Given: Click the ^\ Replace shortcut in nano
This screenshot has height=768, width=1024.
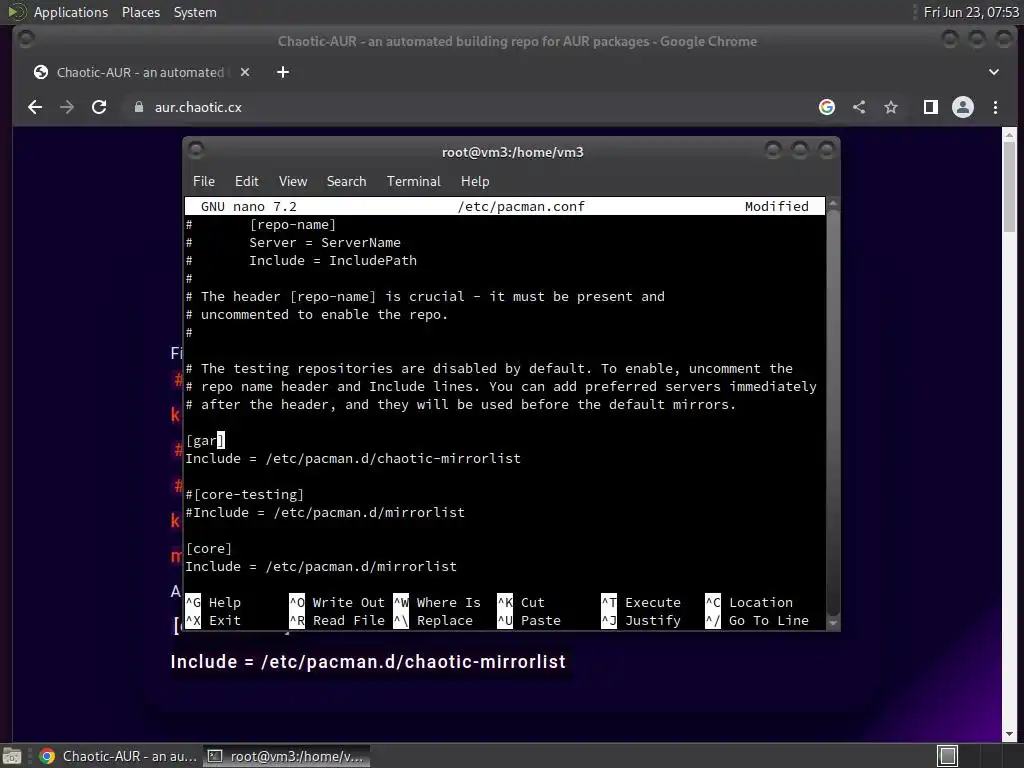Looking at the screenshot, I should click(x=433, y=620).
